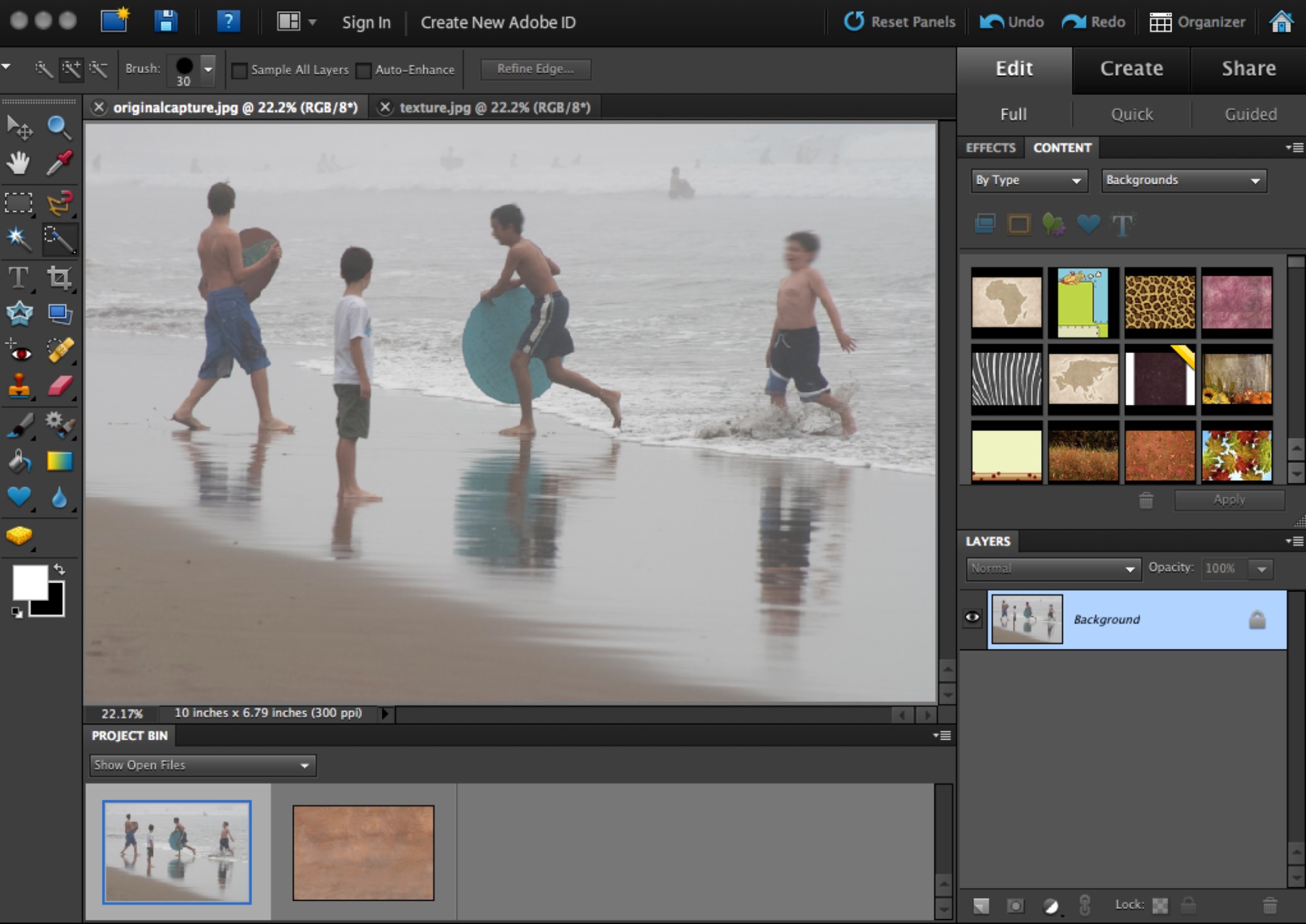This screenshot has width=1306, height=924.
Task: Hide the Background layer eye icon
Action: pyautogui.click(x=972, y=617)
